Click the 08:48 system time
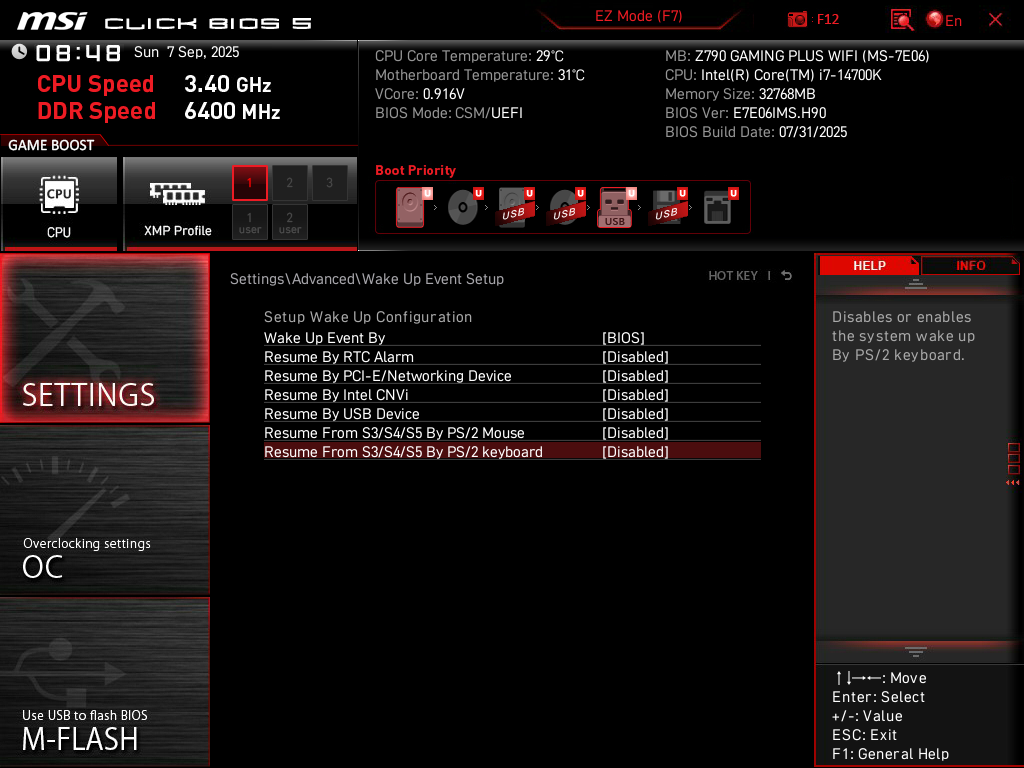This screenshot has height=768, width=1024. coord(78,52)
